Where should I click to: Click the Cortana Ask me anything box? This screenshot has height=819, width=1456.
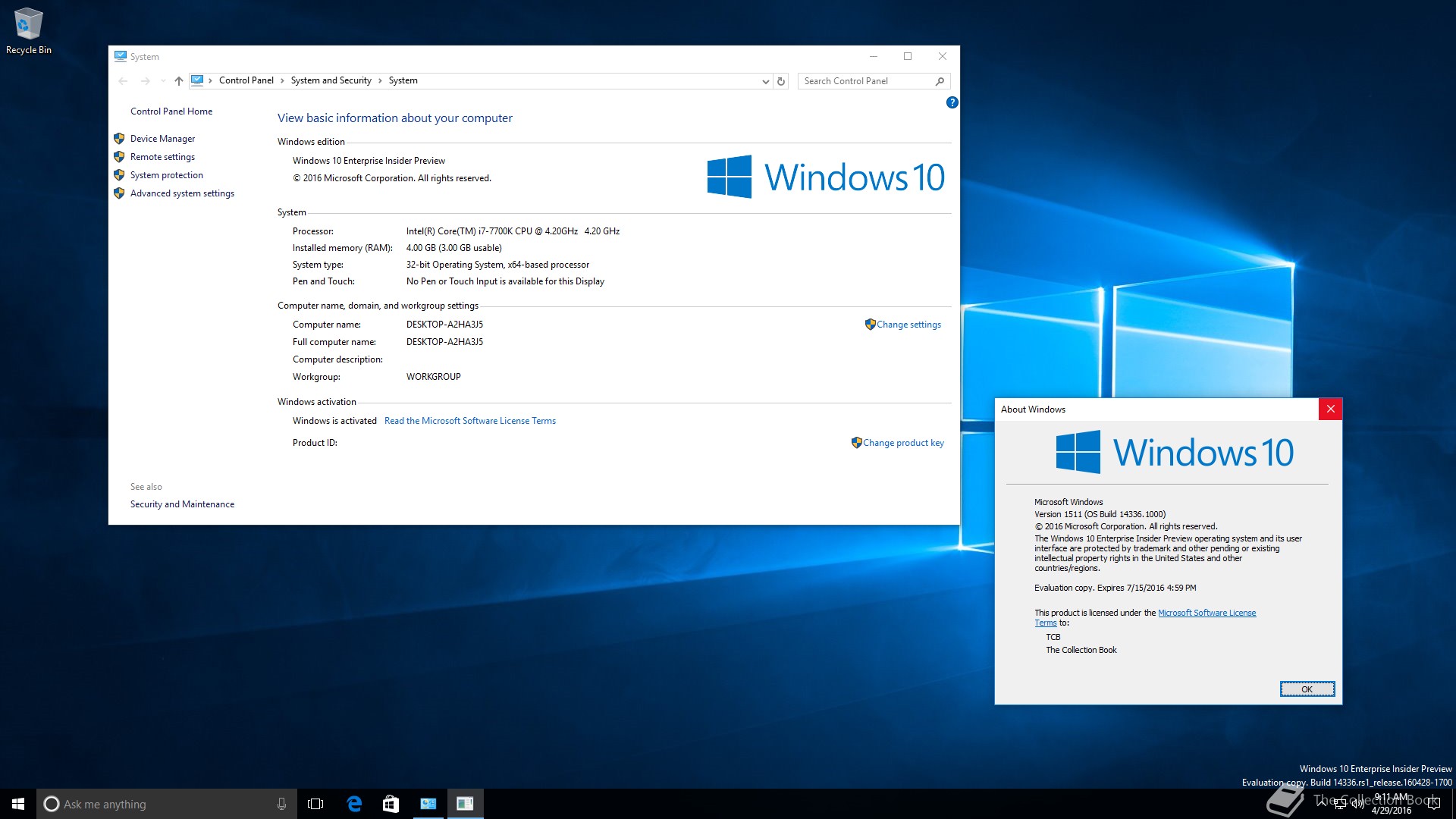click(165, 804)
